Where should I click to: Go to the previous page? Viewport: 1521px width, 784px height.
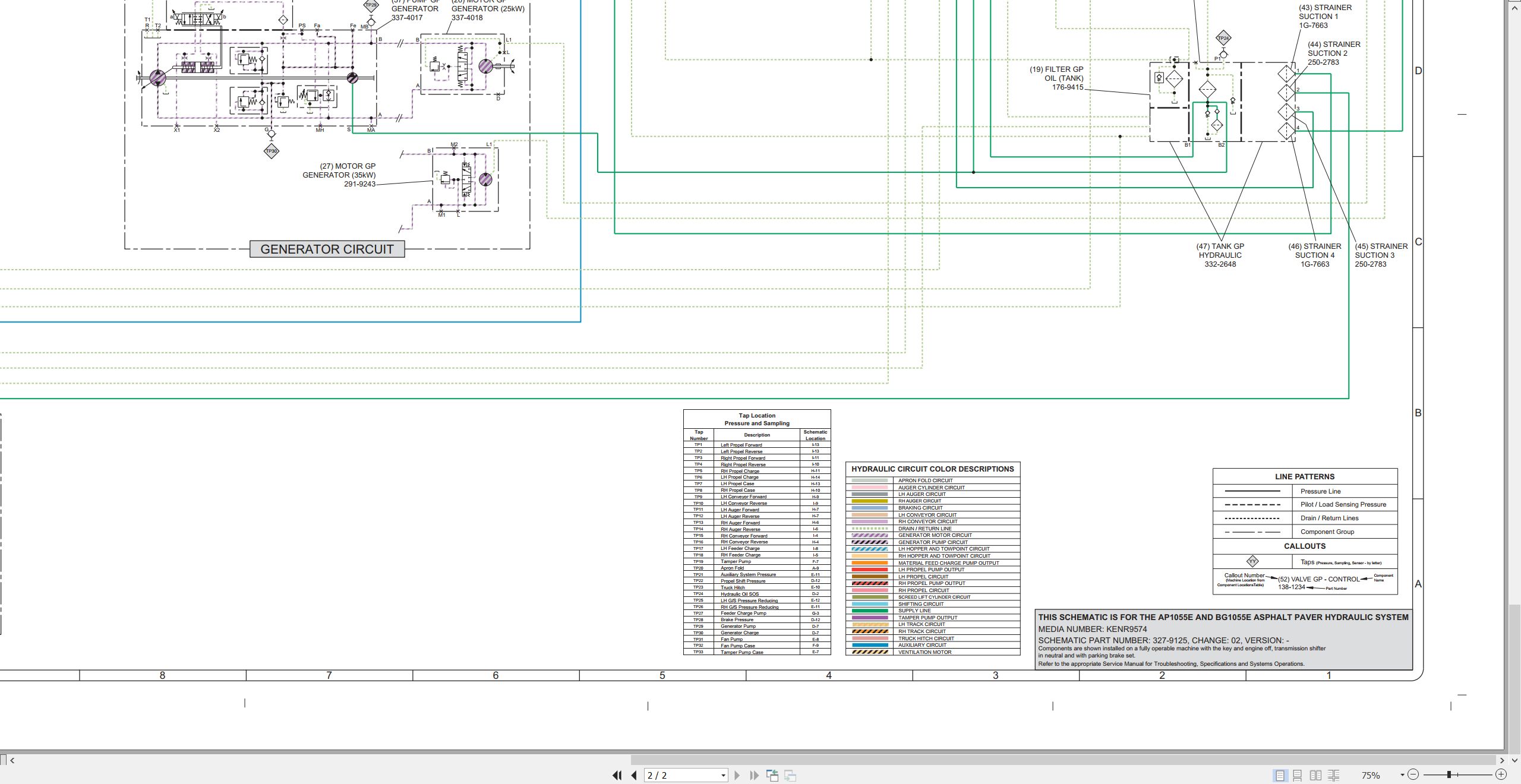click(x=634, y=775)
